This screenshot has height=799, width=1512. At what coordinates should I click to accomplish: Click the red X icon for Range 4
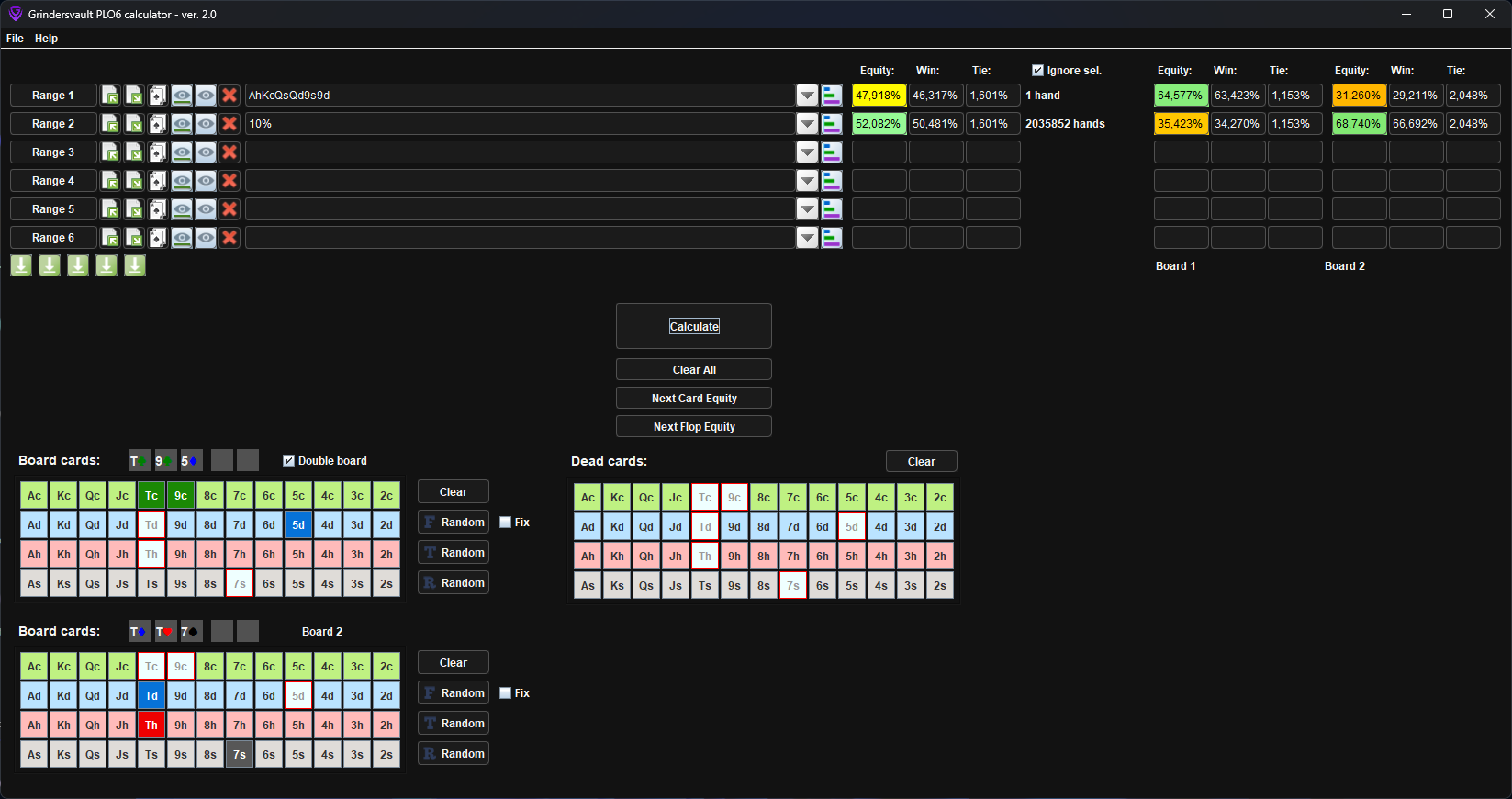click(230, 181)
